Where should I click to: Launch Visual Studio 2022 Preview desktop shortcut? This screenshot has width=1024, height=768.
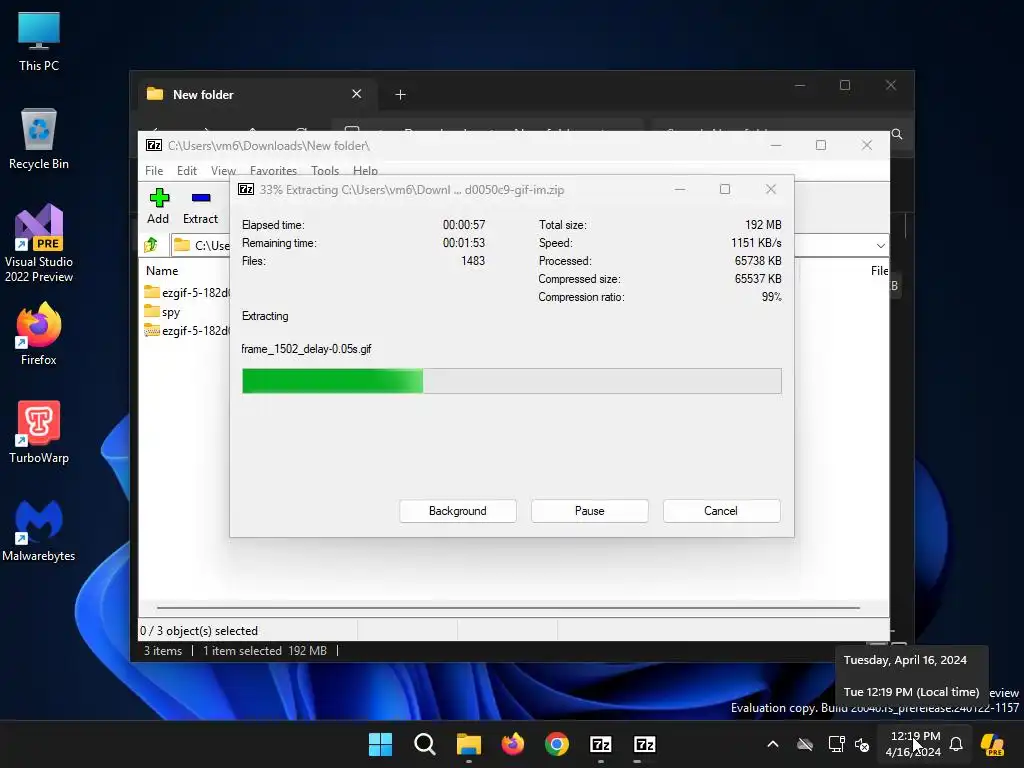click(39, 243)
